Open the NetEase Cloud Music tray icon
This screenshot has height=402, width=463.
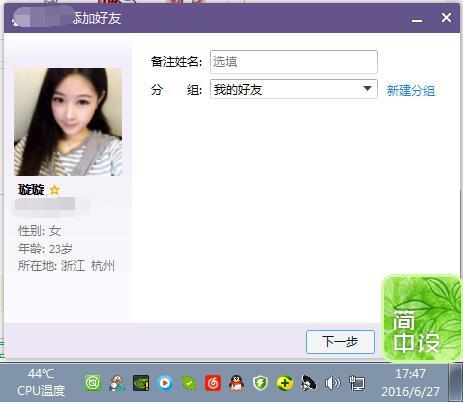click(x=213, y=383)
